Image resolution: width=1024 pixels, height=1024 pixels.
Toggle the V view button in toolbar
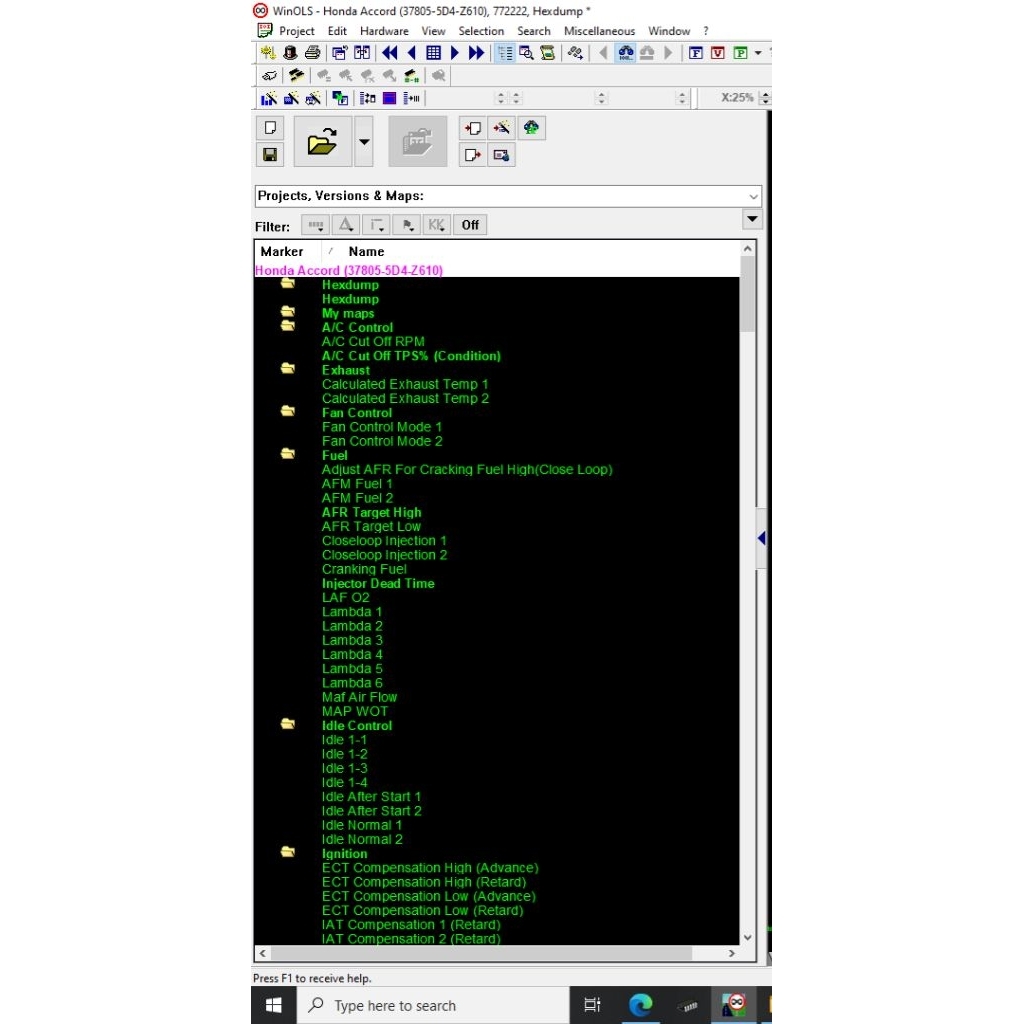point(717,53)
